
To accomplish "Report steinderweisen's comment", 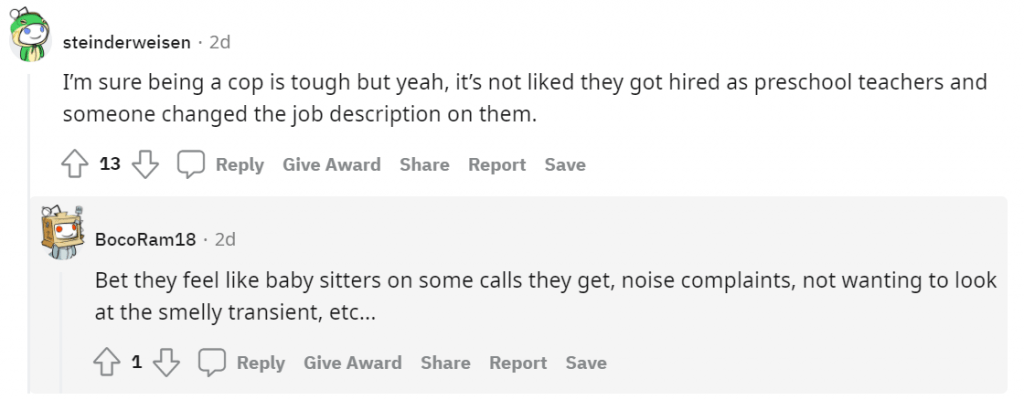I will click(x=497, y=165).
